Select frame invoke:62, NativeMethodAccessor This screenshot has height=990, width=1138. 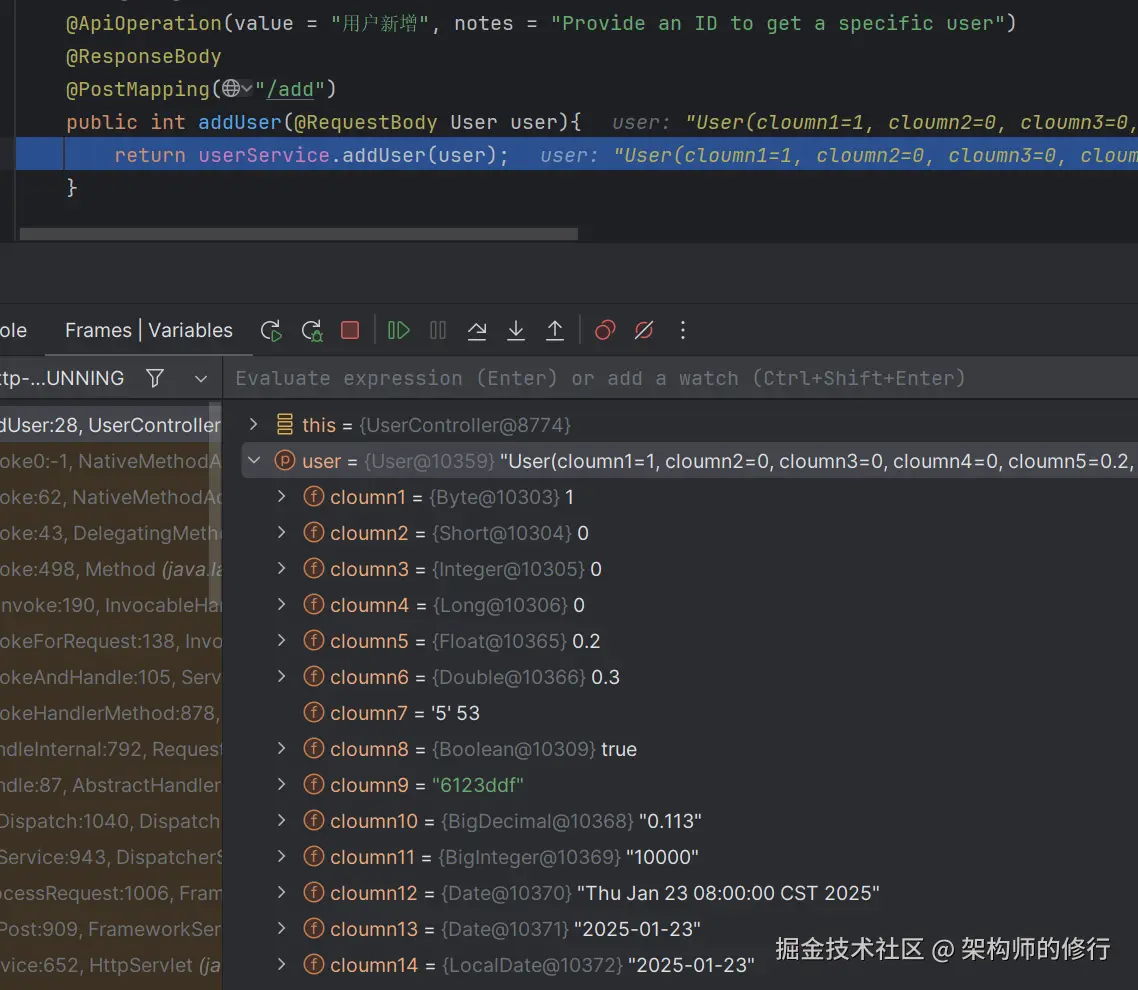[110, 497]
